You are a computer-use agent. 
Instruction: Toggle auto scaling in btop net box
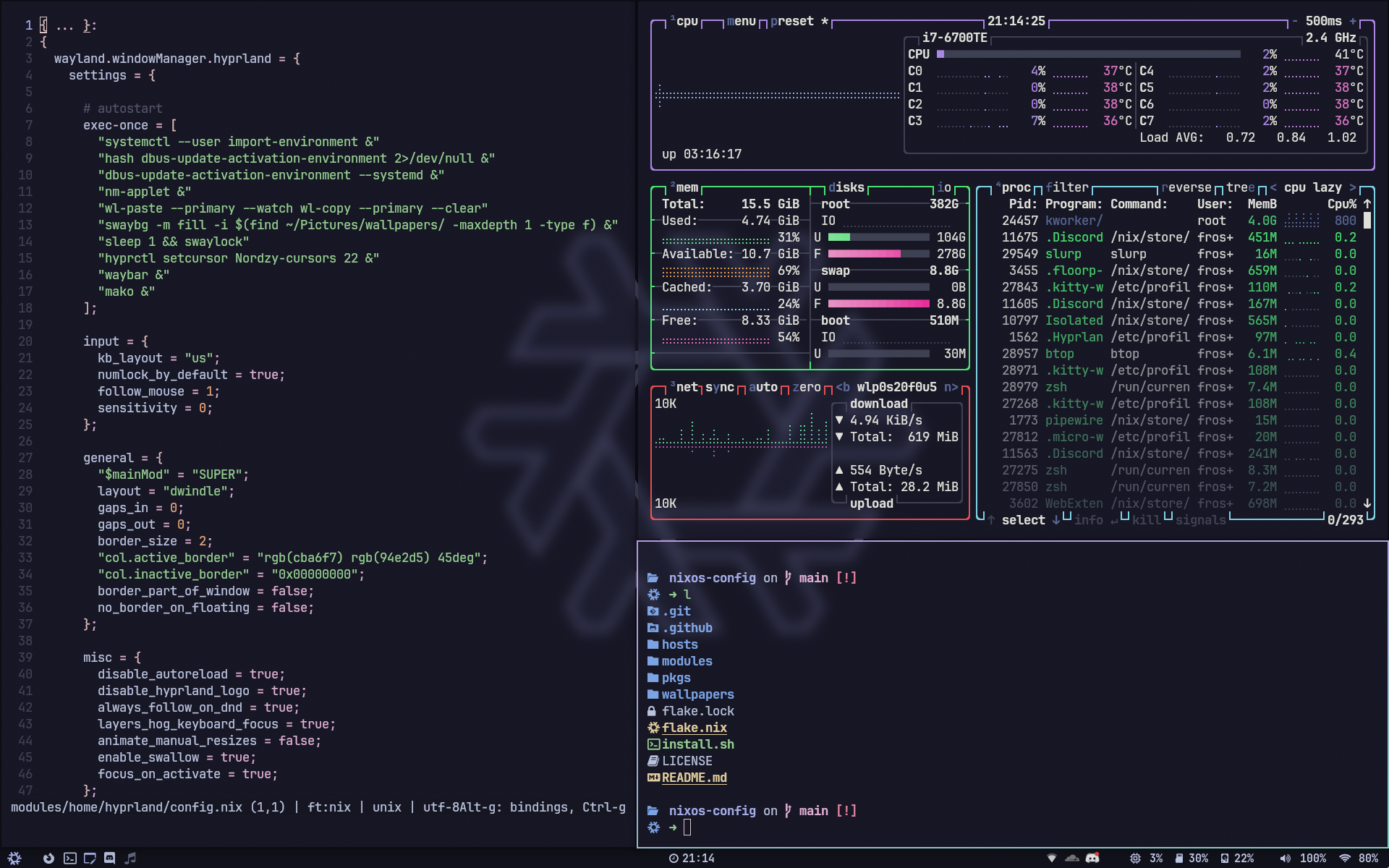tap(763, 387)
